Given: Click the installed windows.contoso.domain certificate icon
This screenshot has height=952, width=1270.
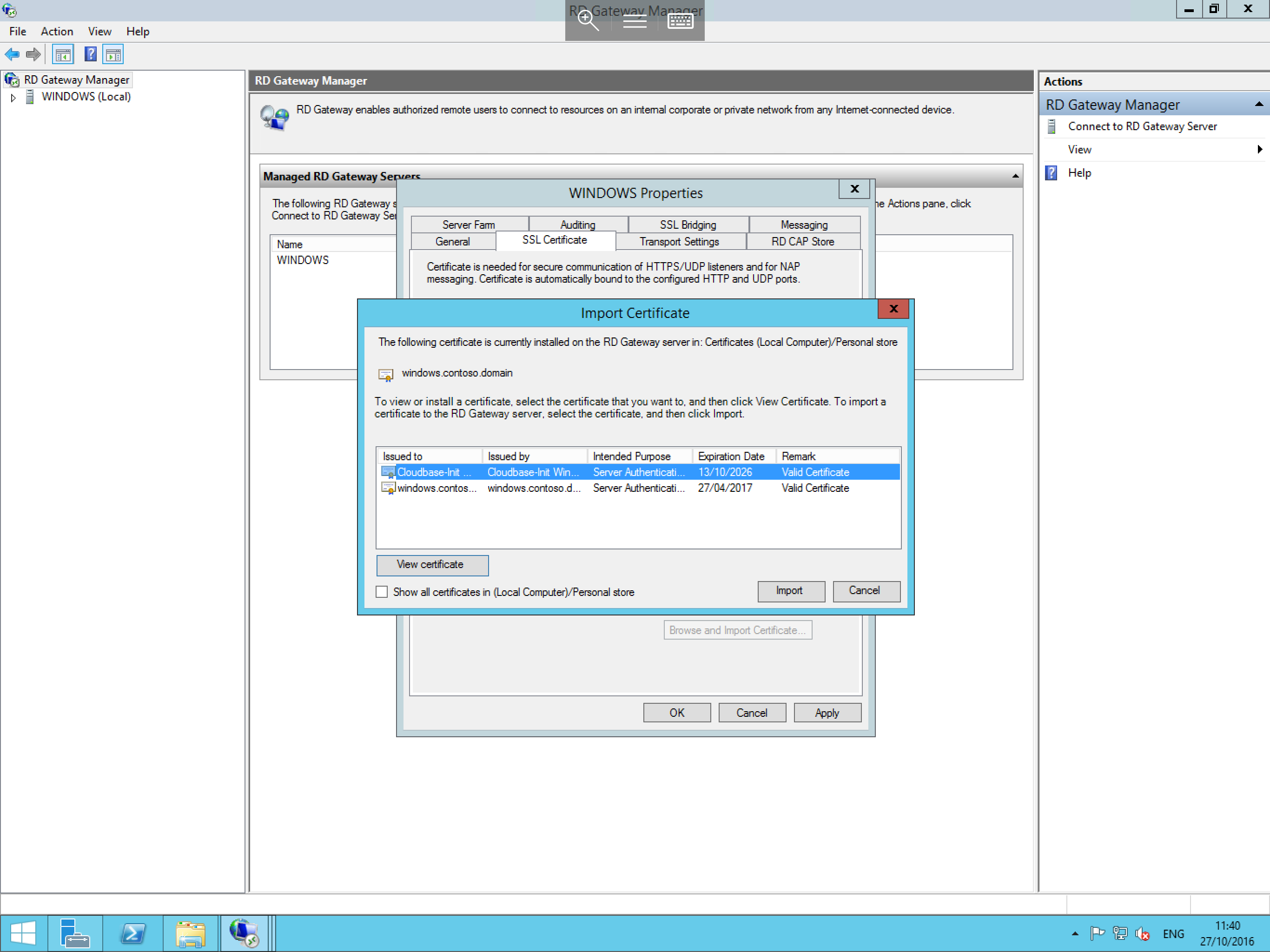Looking at the screenshot, I should pos(386,375).
